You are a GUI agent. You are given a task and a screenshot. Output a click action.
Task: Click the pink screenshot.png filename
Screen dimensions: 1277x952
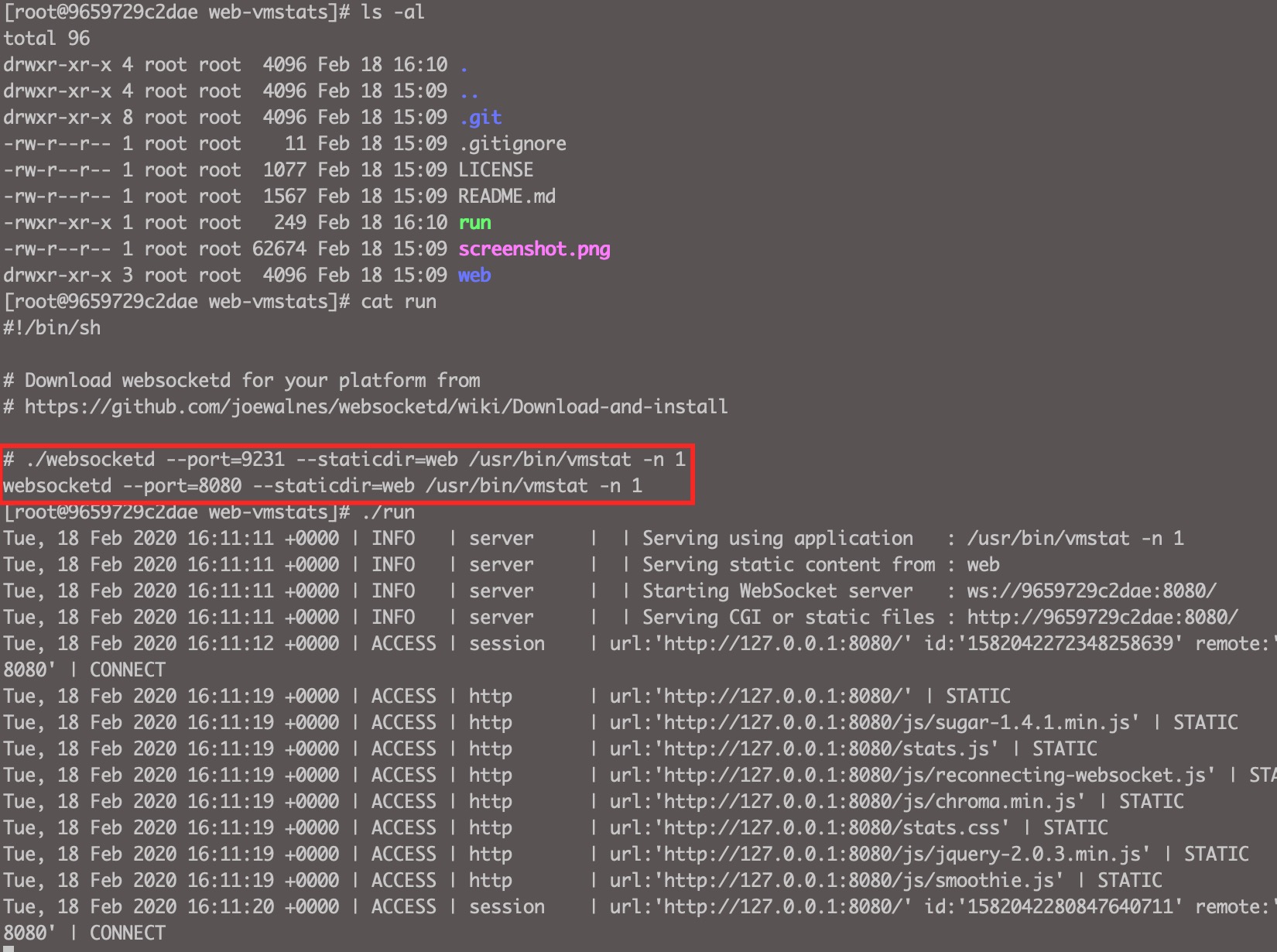534,249
